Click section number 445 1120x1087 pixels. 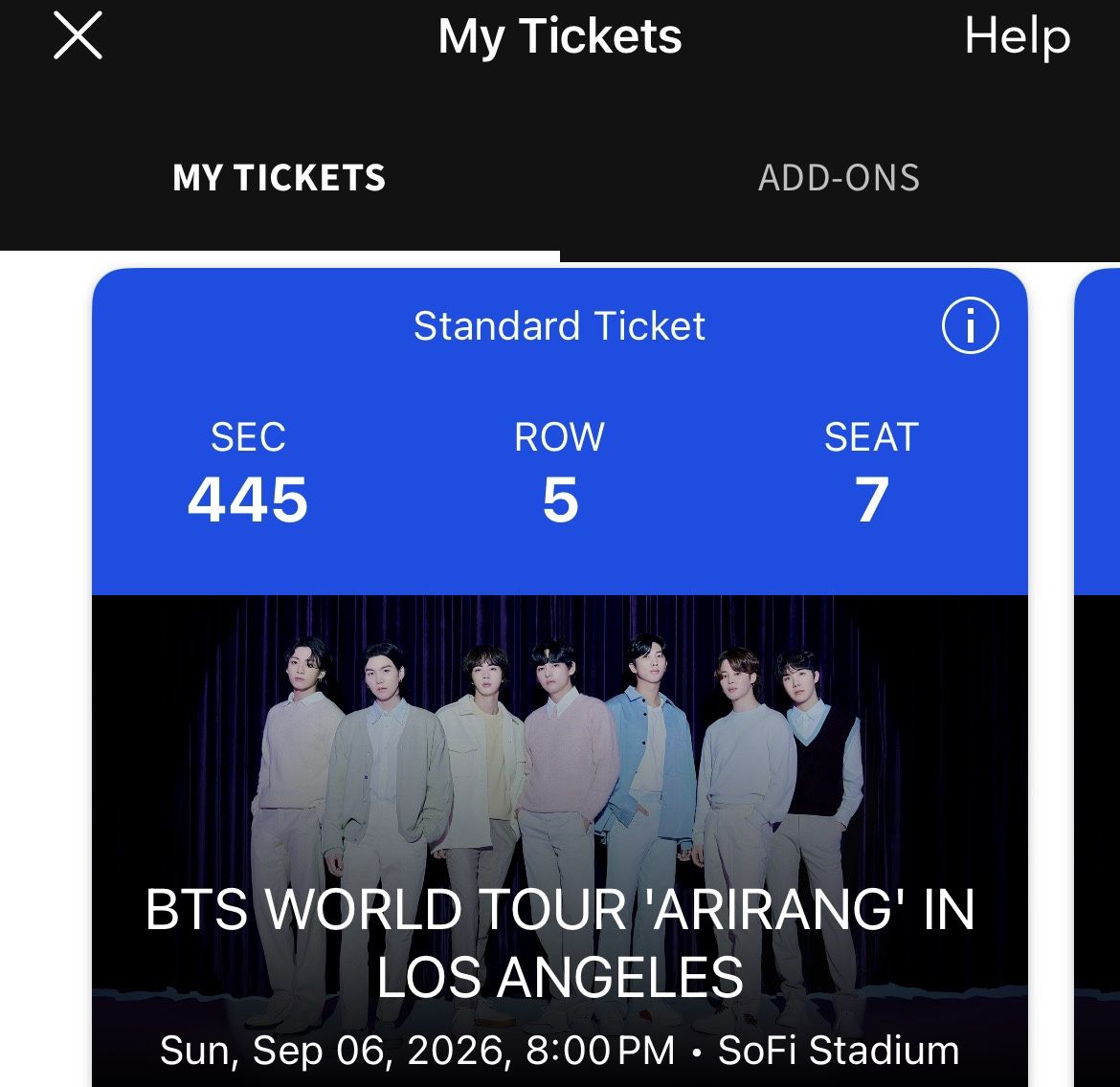(x=248, y=500)
